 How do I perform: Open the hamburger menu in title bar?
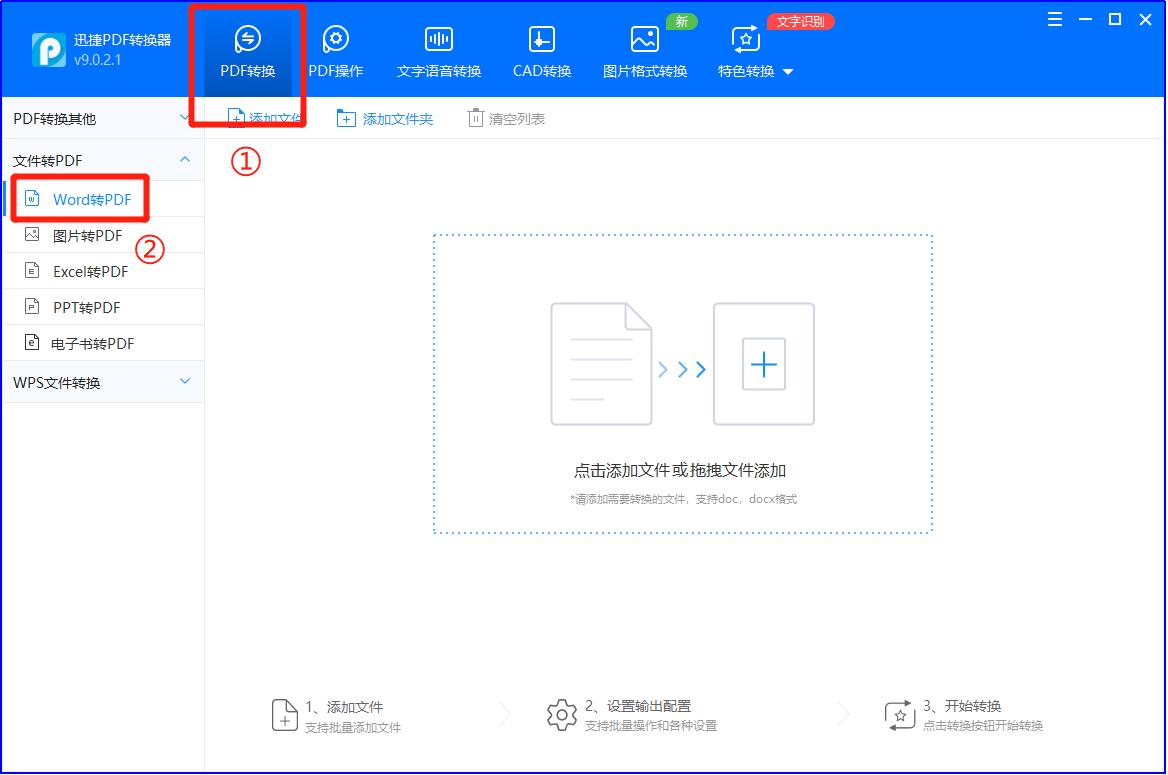[x=1055, y=18]
